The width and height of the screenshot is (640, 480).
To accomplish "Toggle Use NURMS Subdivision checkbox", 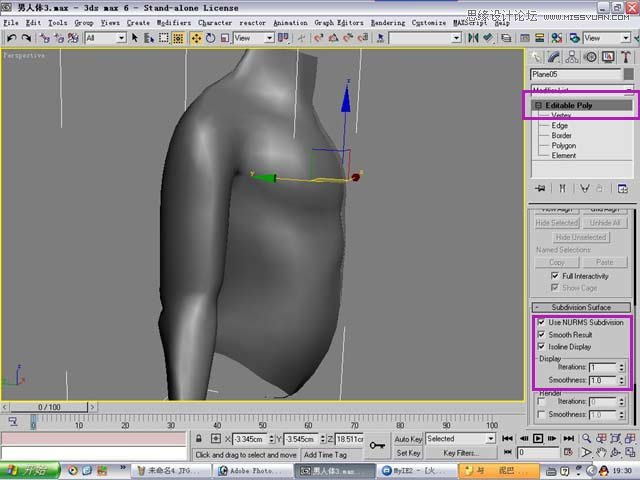I will 541,322.
